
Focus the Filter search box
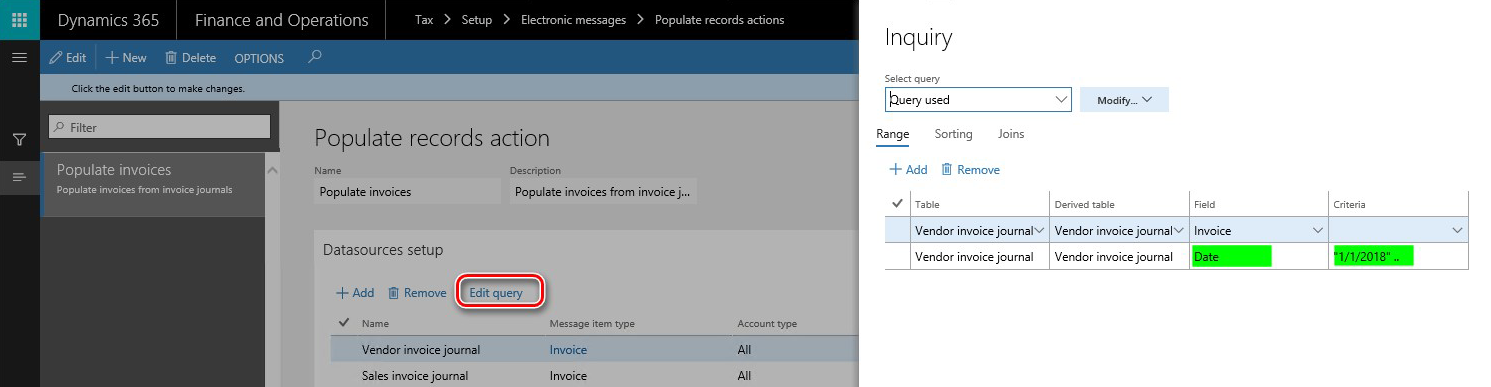160,127
